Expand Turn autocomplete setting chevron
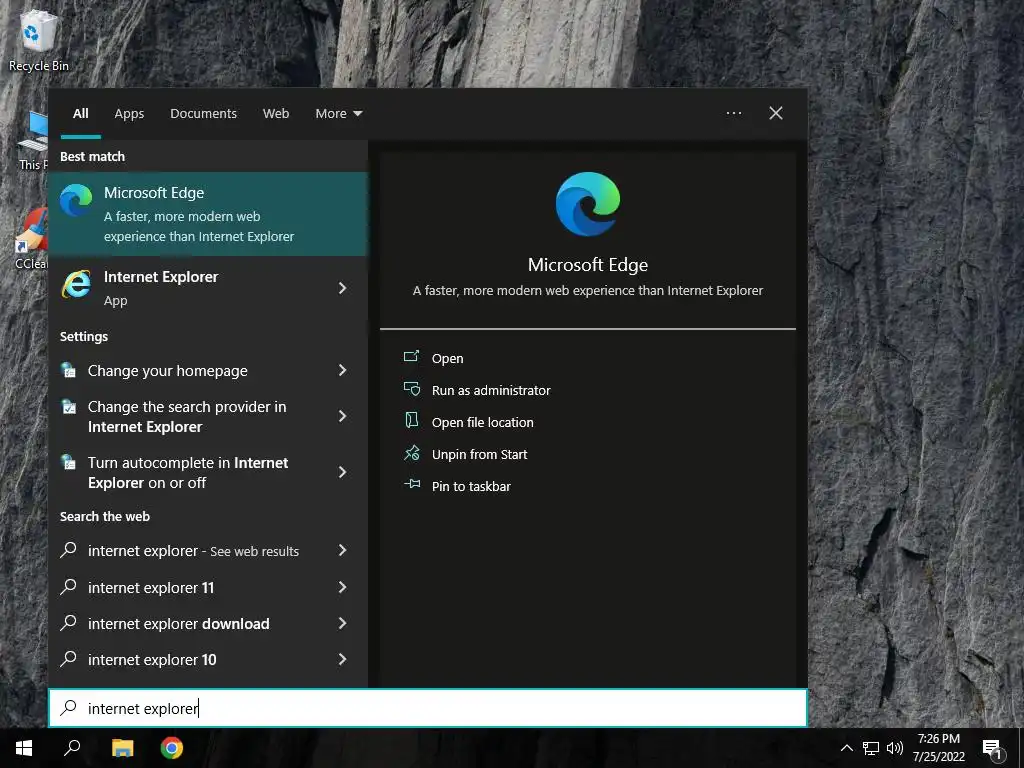The width and height of the screenshot is (1024, 768). coord(342,472)
